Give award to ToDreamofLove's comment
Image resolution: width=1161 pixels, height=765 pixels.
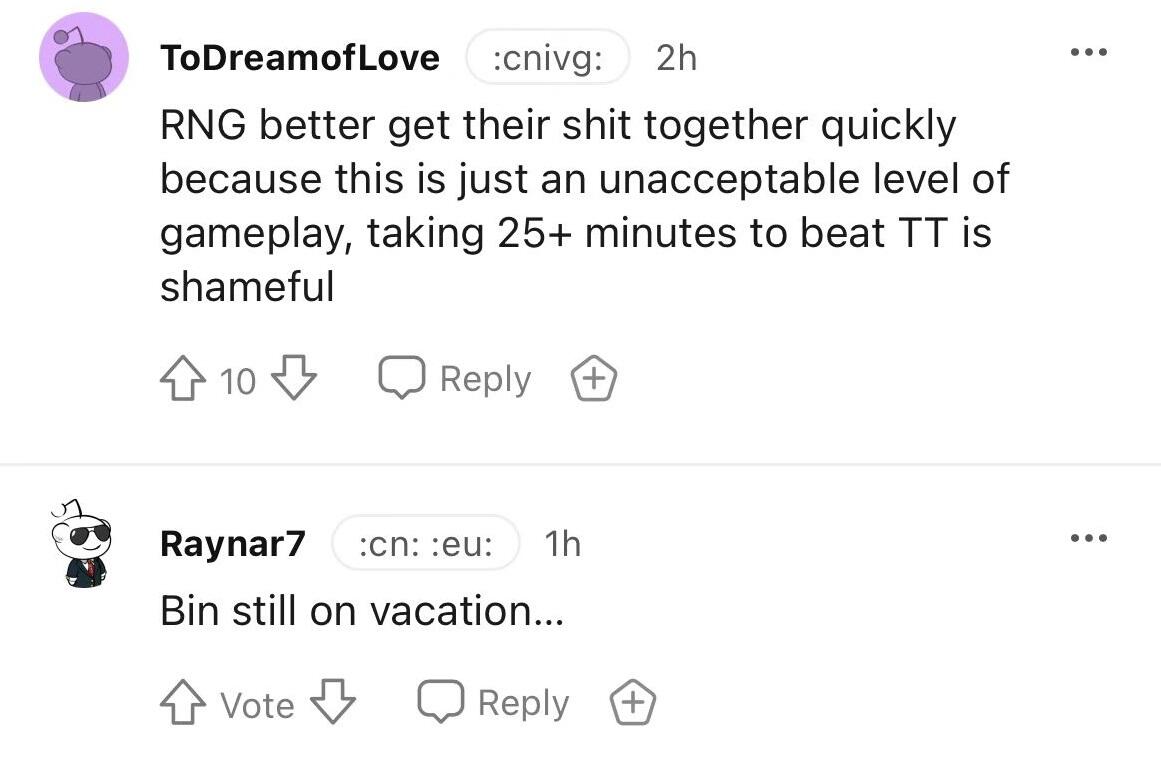tap(593, 380)
